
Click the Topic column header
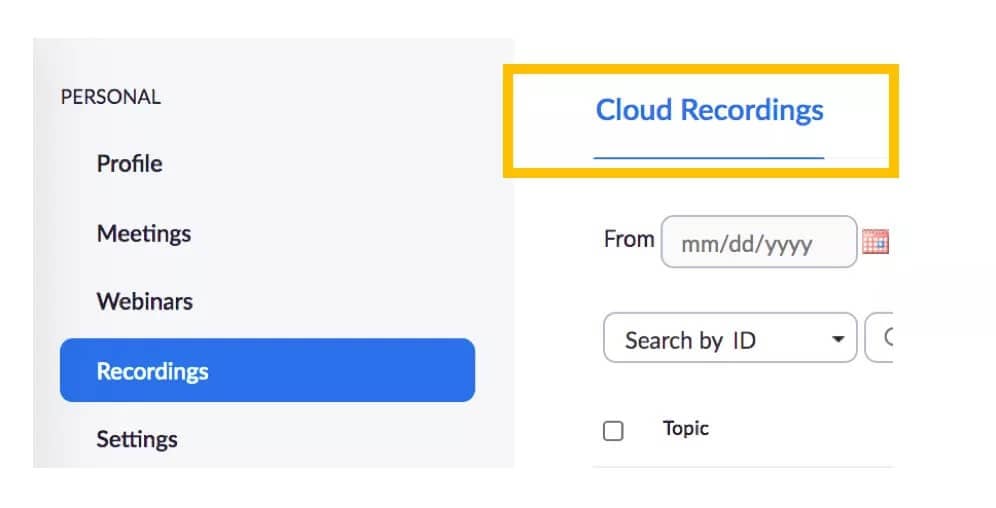pyautogui.click(x=685, y=429)
